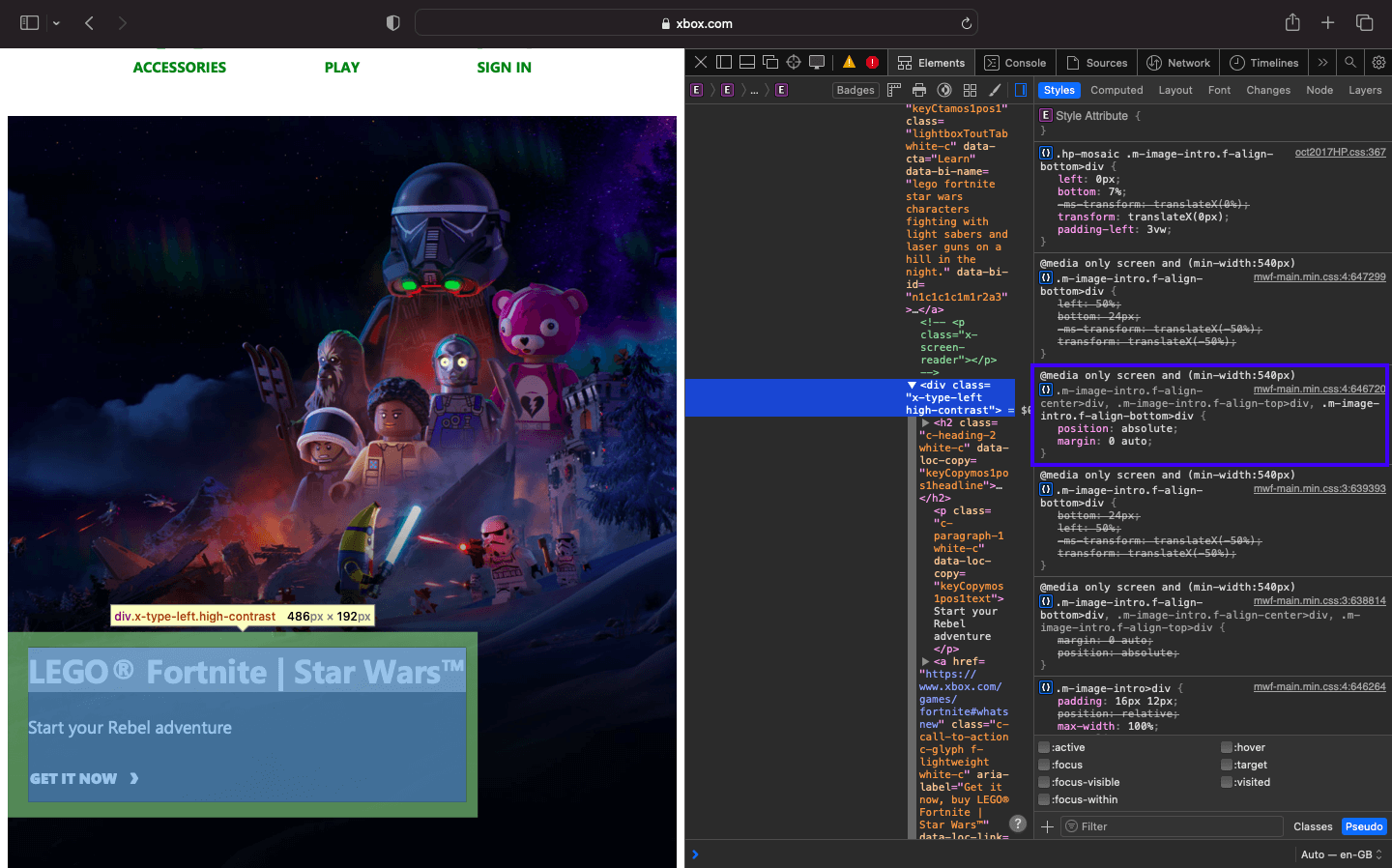Toggle the :focus-visible checkbox
This screenshot has height=868, width=1392.
tap(1044, 782)
